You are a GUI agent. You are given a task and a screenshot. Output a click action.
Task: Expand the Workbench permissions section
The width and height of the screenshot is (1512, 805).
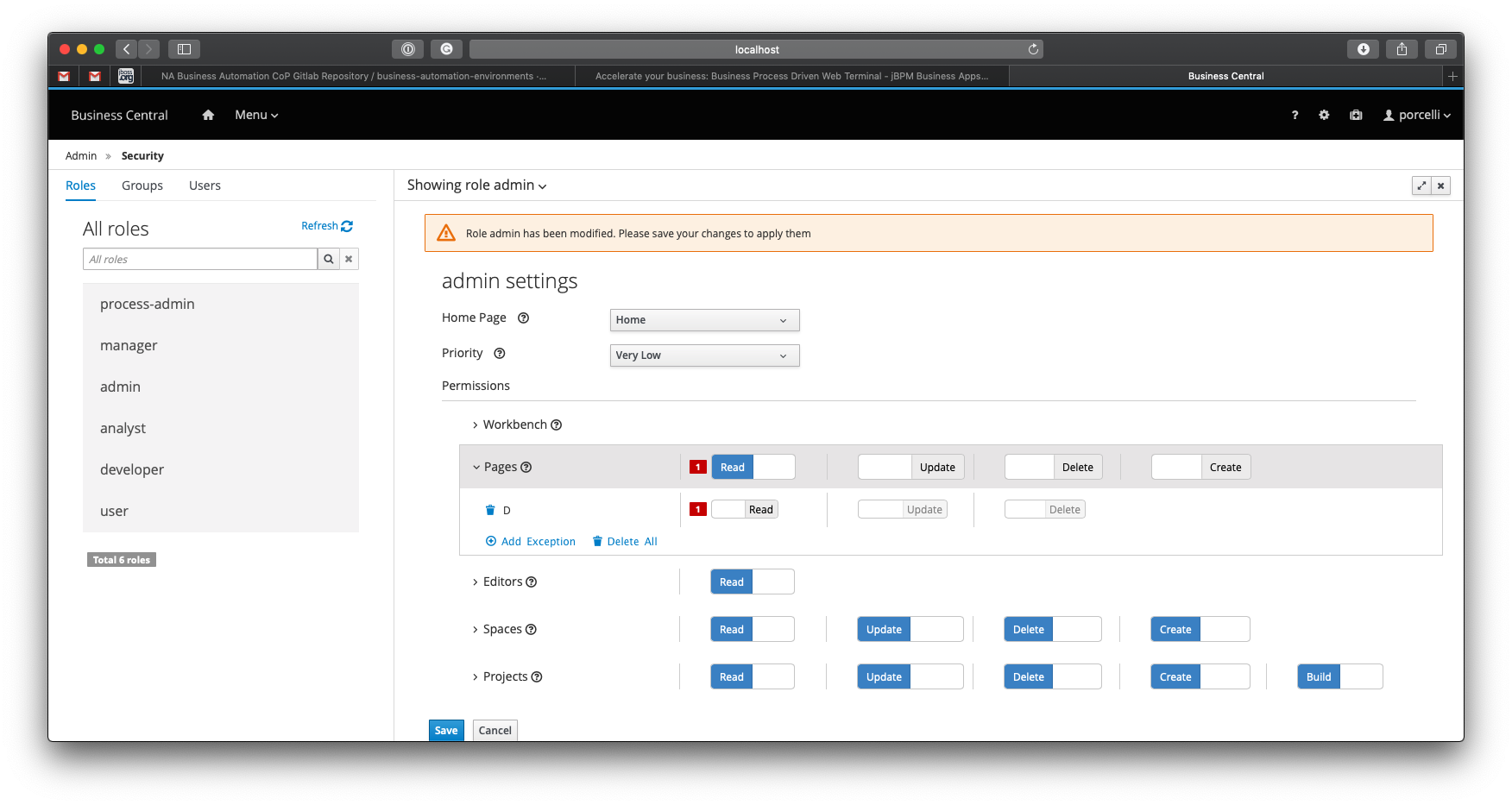514,425
